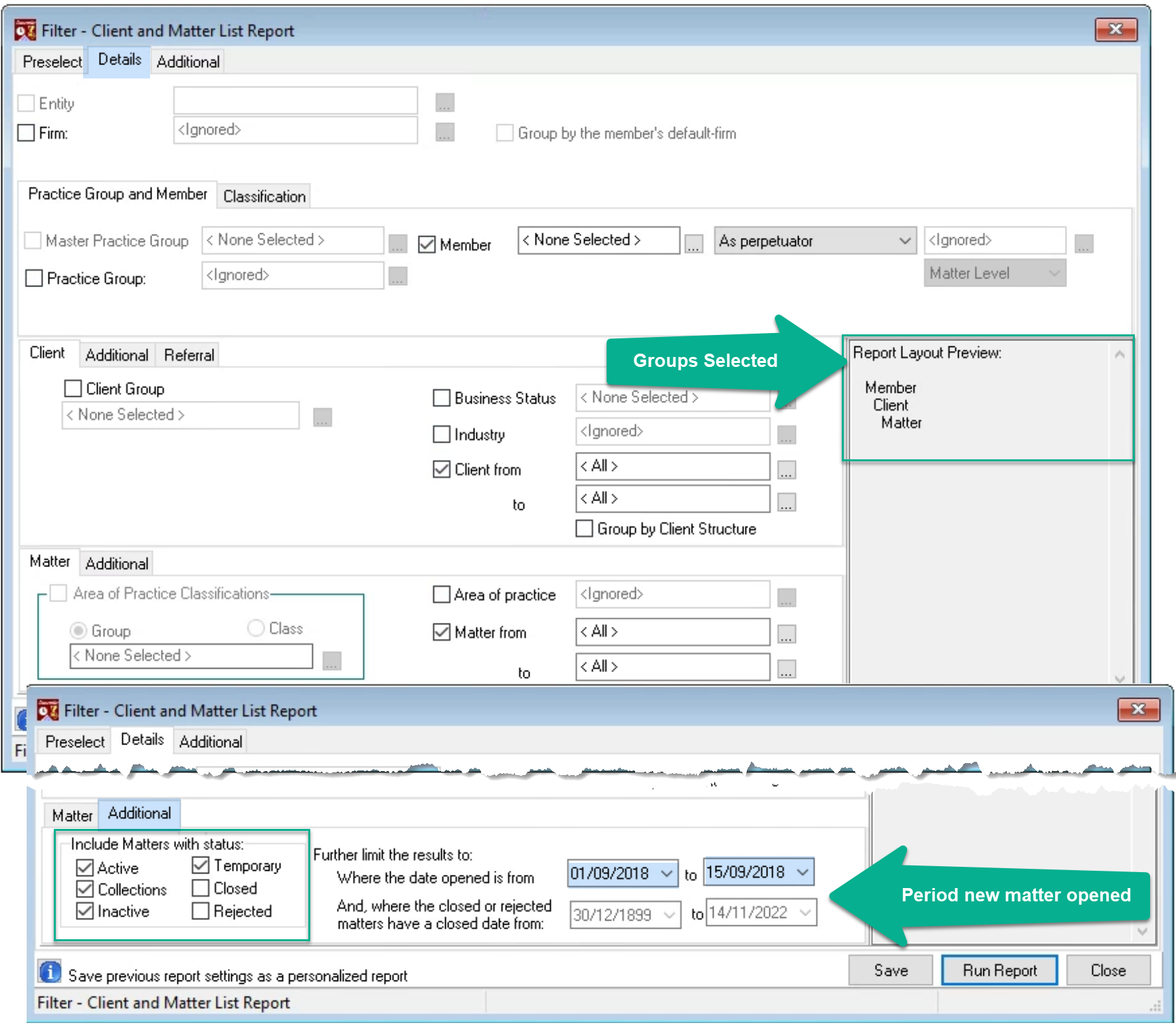Click the Run Report button
This screenshot has height=1025, width=1176.
pos(999,970)
